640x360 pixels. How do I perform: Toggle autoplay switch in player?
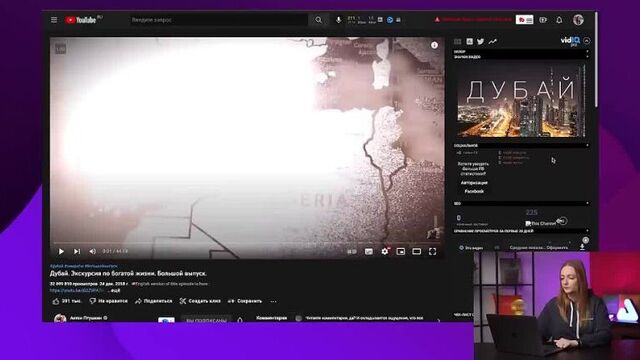[x=351, y=251]
